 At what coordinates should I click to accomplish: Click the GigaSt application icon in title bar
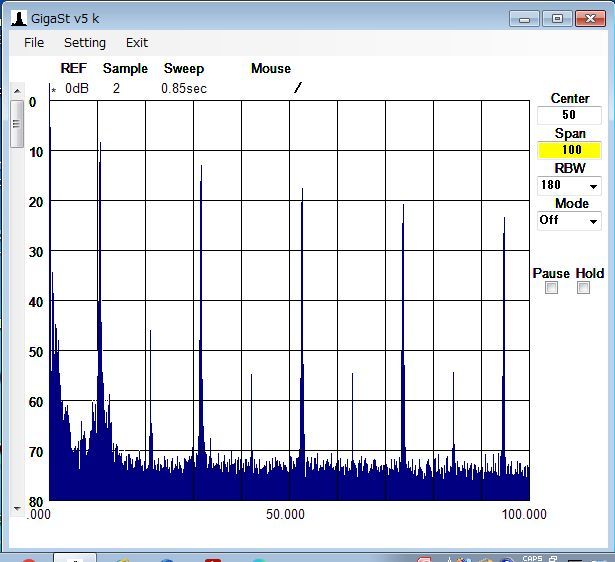pos(18,18)
